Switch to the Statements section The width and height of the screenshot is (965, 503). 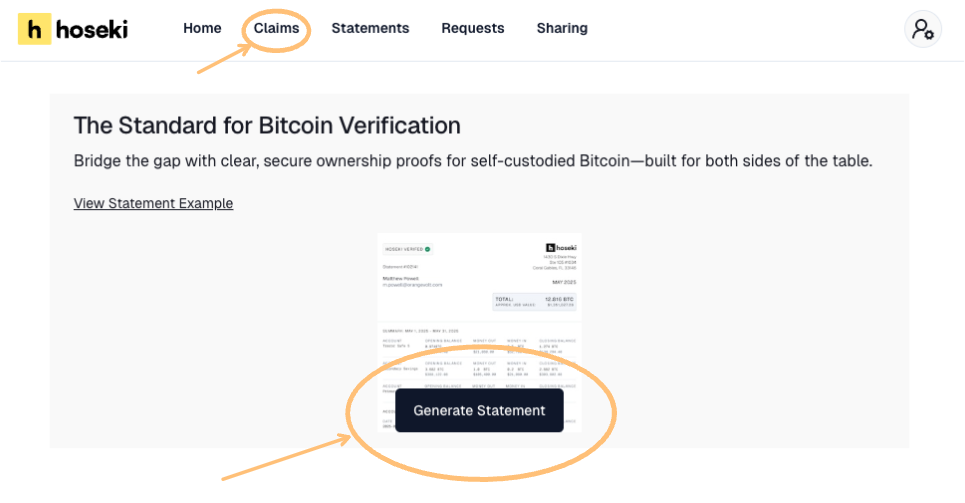(370, 28)
